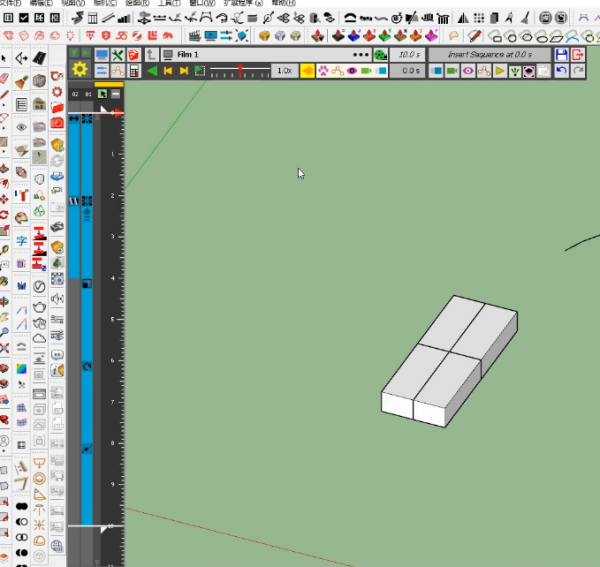Open the Film 1 selector field
This screenshot has height=567, width=600.
click(266, 55)
